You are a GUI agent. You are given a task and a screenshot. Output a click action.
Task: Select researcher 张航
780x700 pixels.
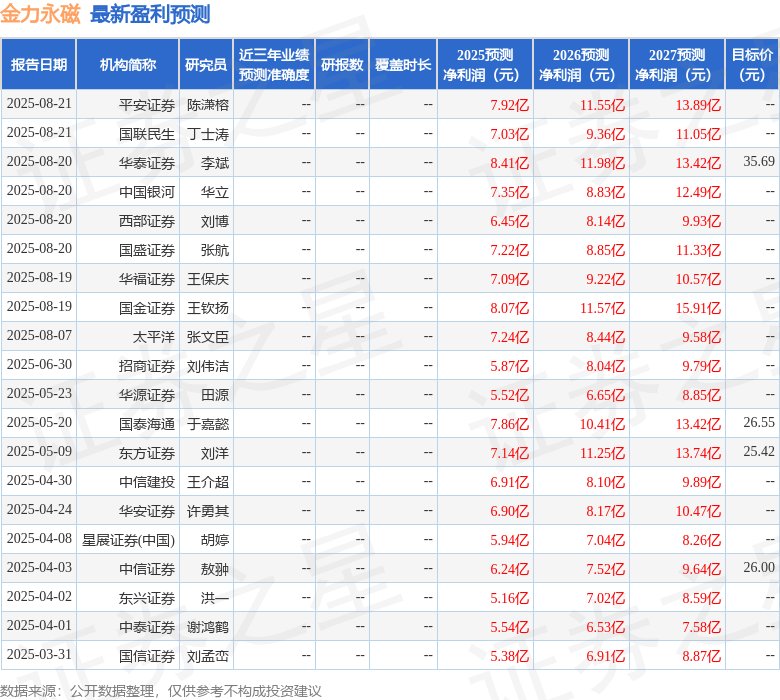click(215, 250)
